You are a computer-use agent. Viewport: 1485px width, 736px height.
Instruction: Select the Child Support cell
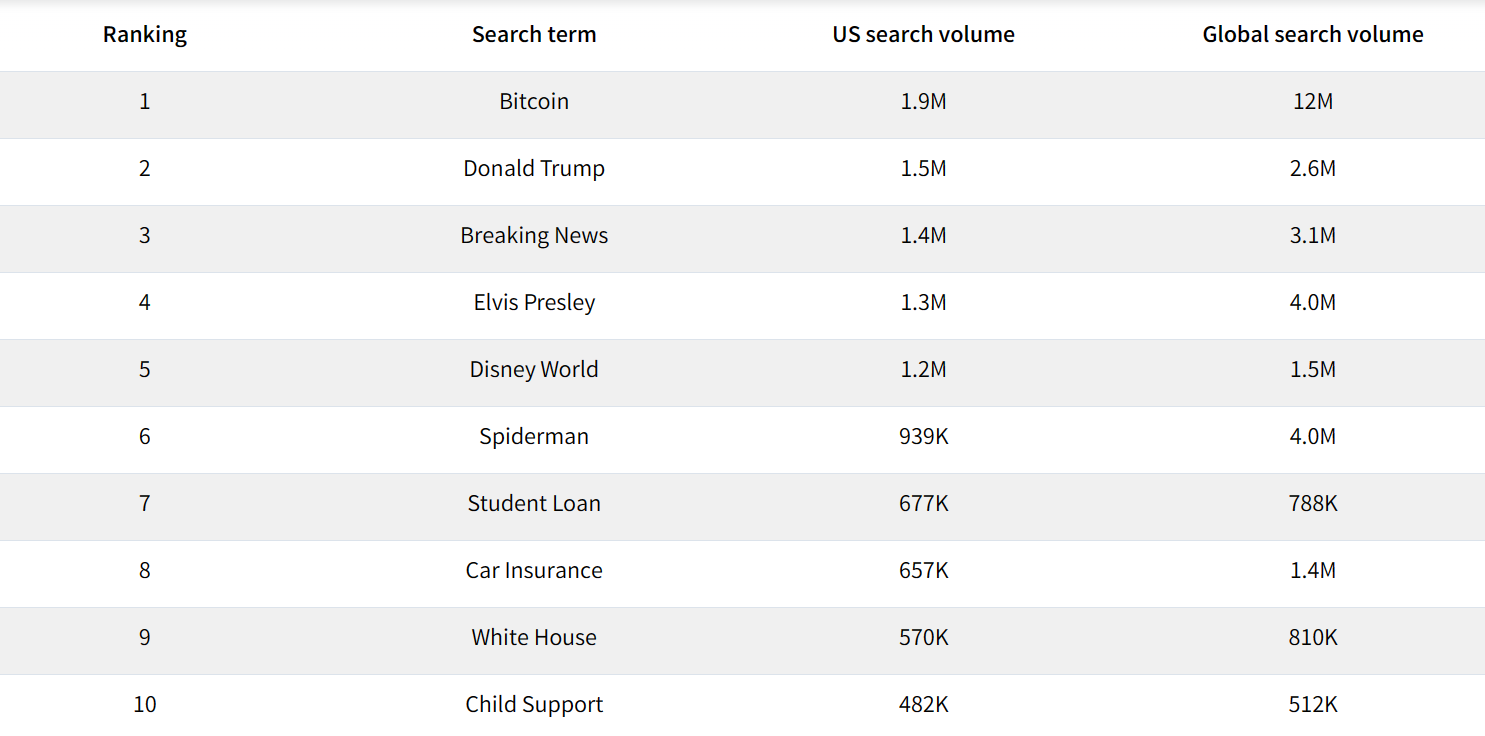(534, 704)
